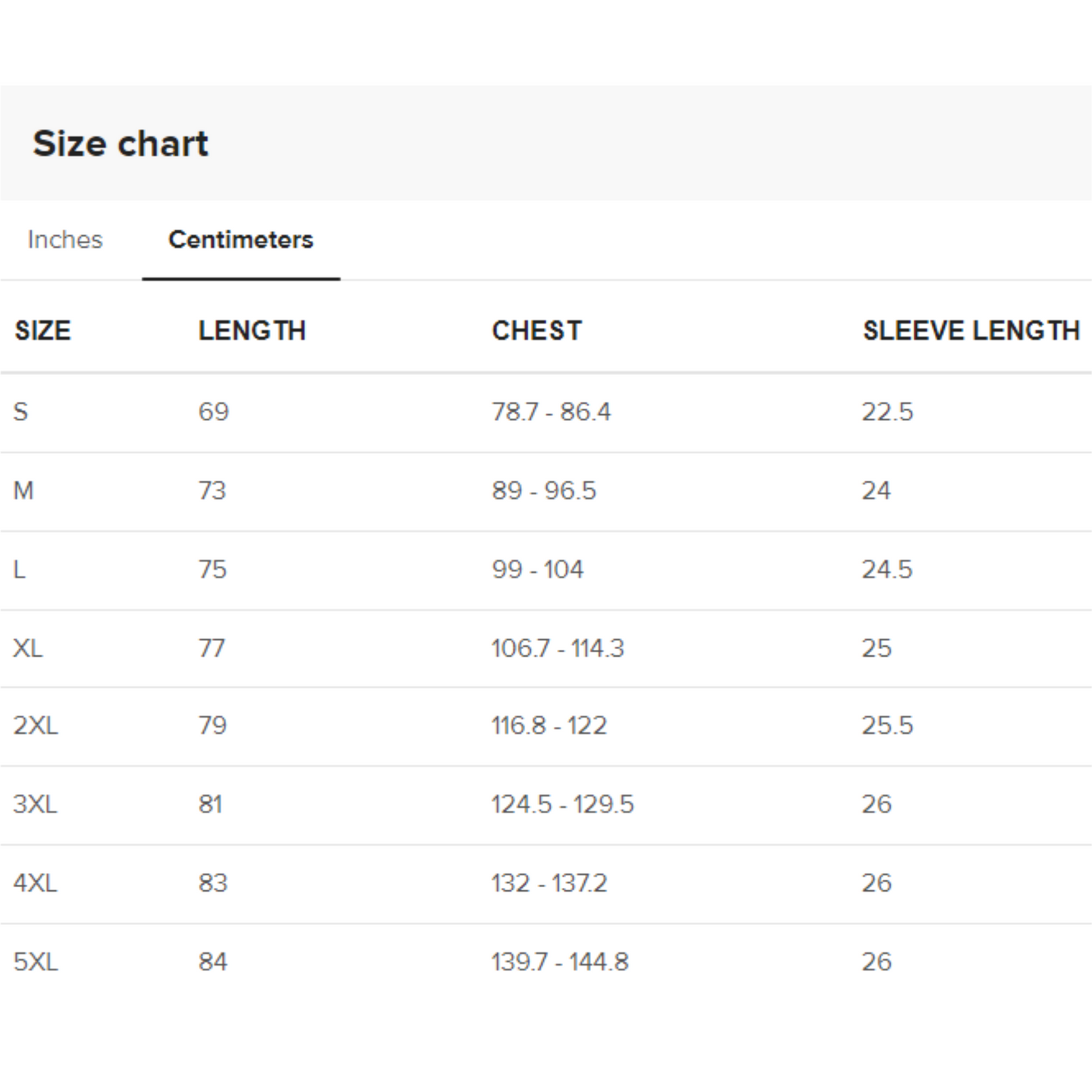Click the LENGTH column header

point(252,330)
